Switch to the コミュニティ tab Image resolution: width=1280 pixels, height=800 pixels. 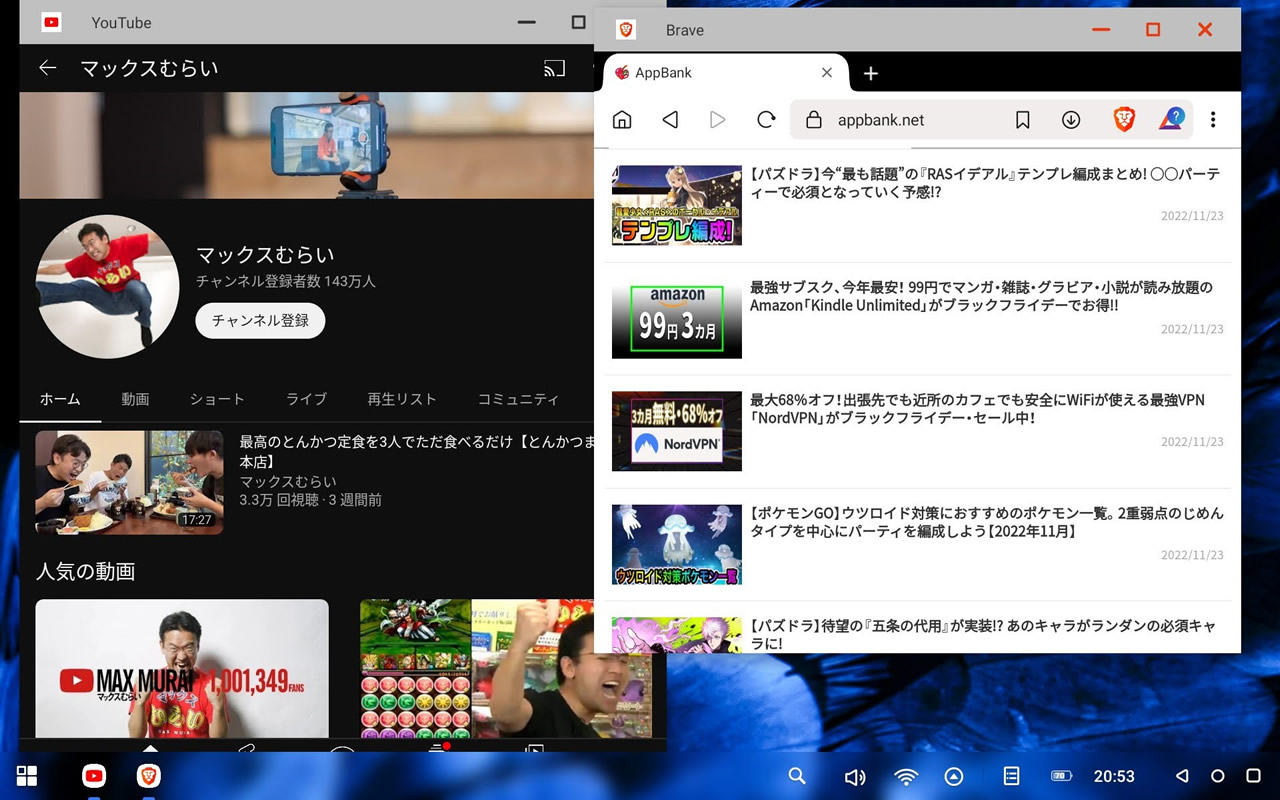click(518, 399)
